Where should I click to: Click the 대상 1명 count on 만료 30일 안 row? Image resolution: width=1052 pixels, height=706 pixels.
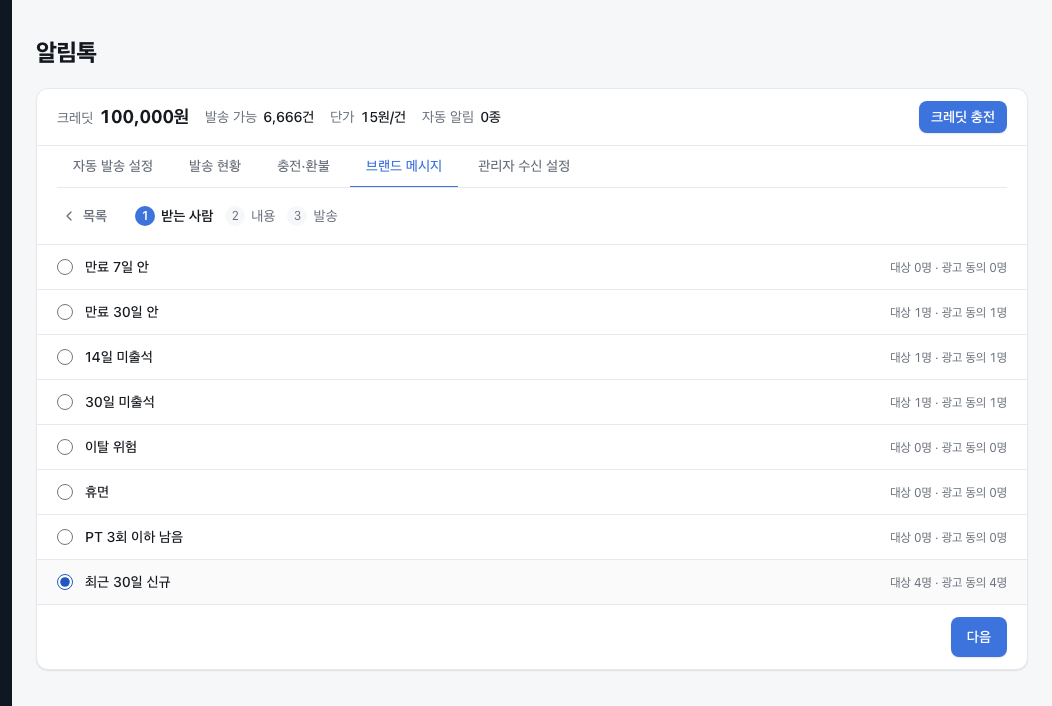[910, 313]
